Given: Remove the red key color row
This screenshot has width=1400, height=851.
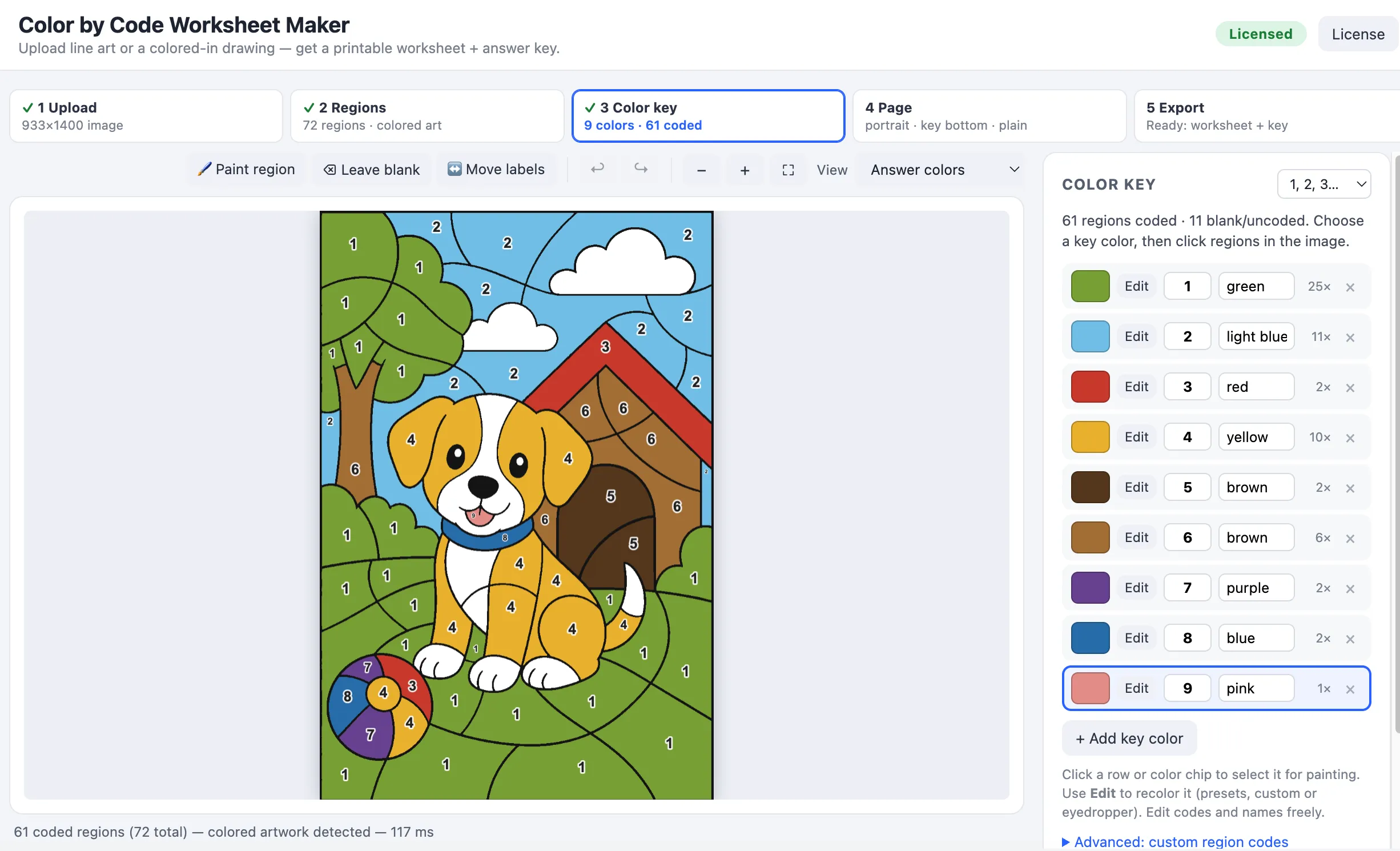Looking at the screenshot, I should [x=1350, y=388].
